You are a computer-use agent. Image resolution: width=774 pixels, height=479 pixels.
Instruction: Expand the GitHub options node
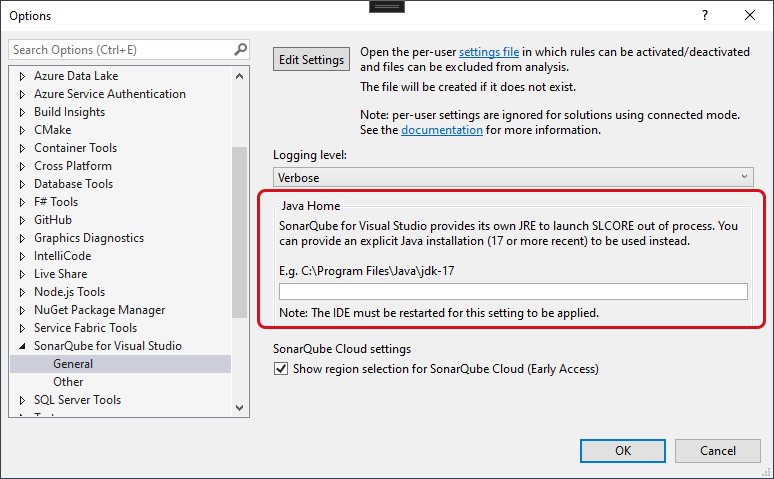(22, 220)
